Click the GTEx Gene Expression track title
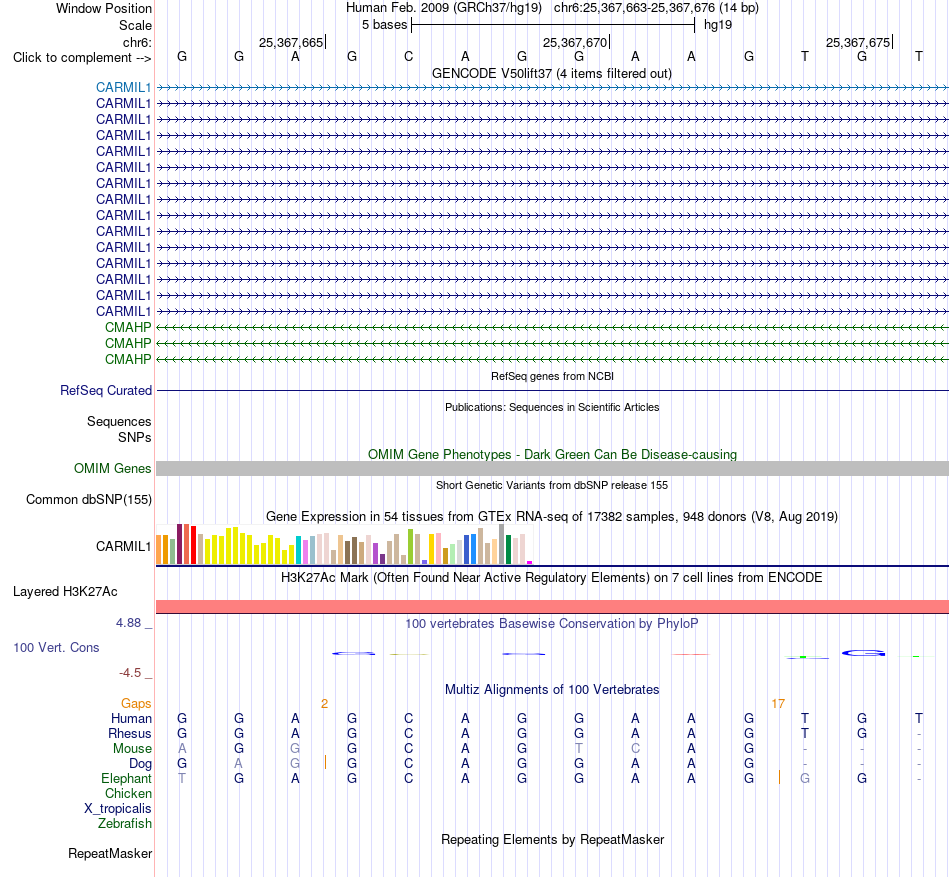Image resolution: width=950 pixels, height=877 pixels. (552, 517)
